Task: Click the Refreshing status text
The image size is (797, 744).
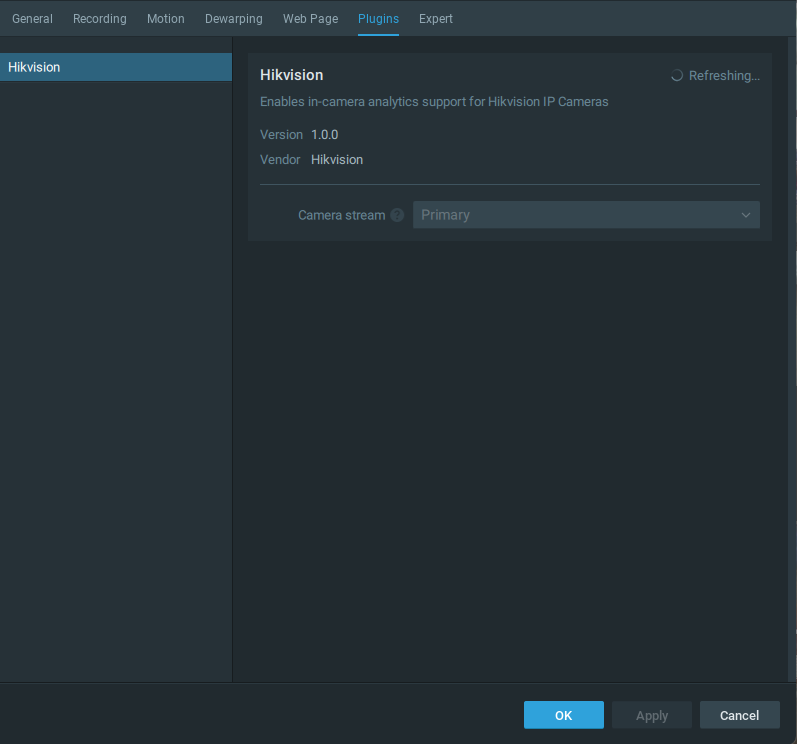Action: [724, 75]
